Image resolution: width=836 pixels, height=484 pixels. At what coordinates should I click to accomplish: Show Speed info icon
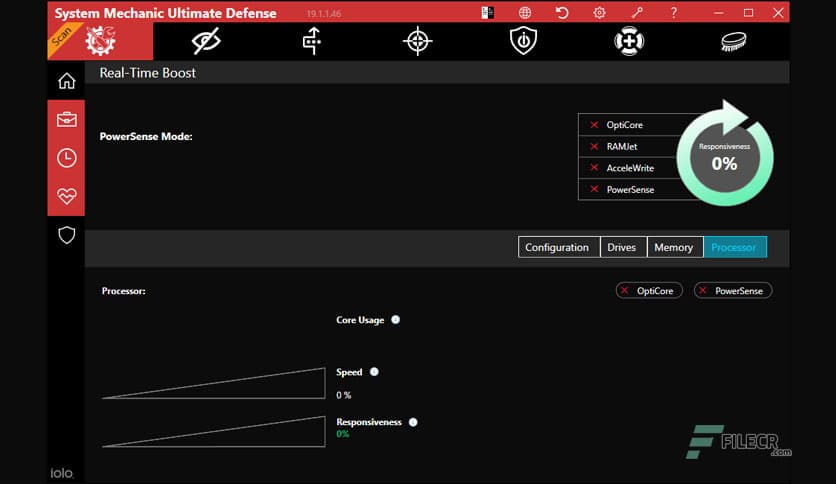[374, 372]
